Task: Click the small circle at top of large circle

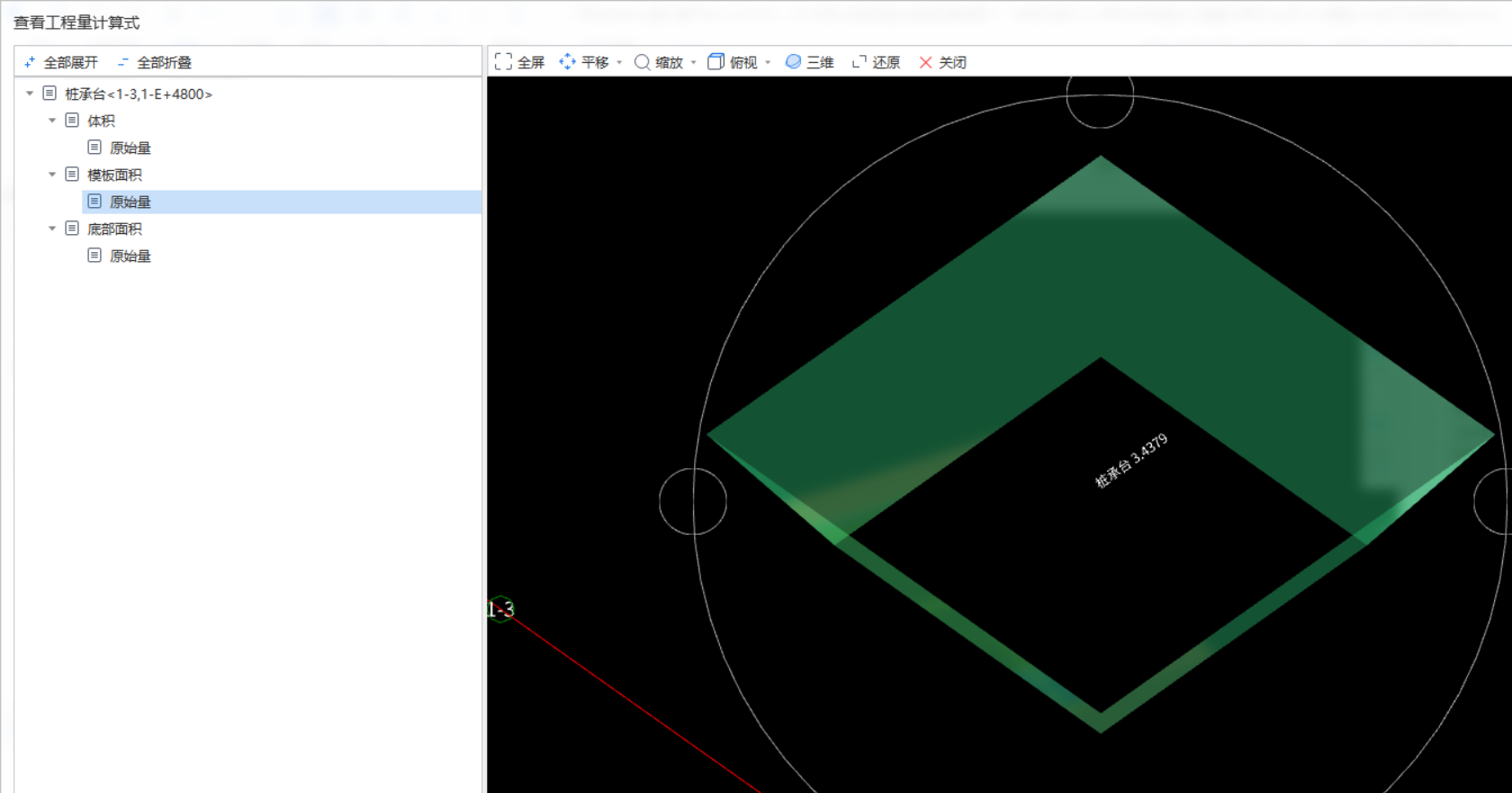Action: click(x=1100, y=95)
